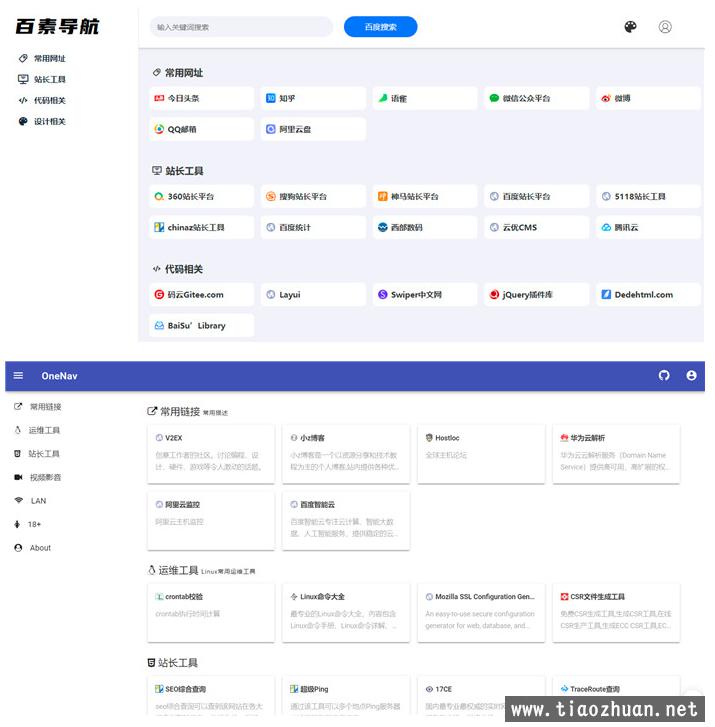The image size is (715, 727).
Task: Open the 360站长平台 card
Action: click(x=202, y=197)
